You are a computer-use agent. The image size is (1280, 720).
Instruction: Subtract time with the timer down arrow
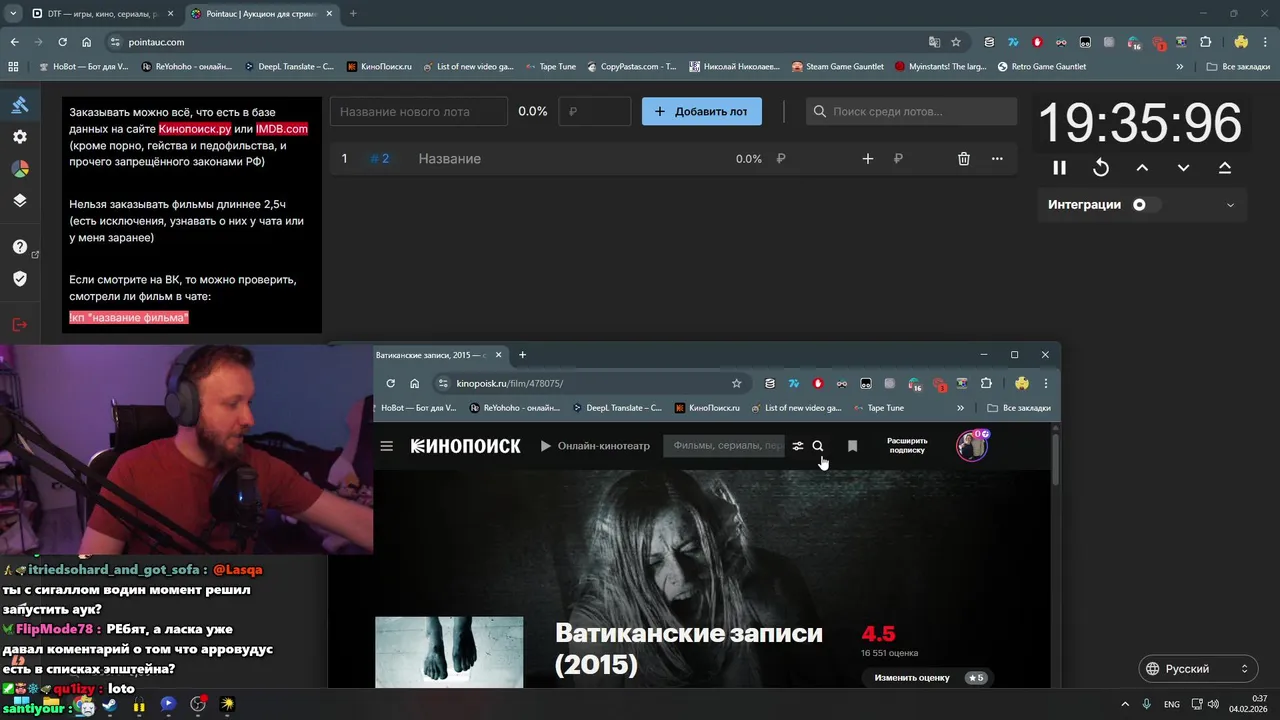[1183, 168]
